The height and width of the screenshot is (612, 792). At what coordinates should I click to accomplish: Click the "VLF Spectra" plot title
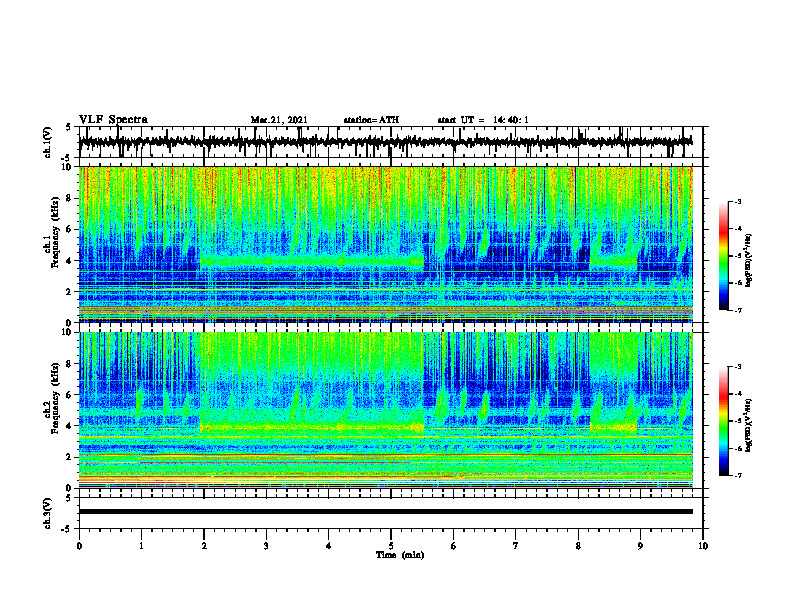[x=113, y=120]
